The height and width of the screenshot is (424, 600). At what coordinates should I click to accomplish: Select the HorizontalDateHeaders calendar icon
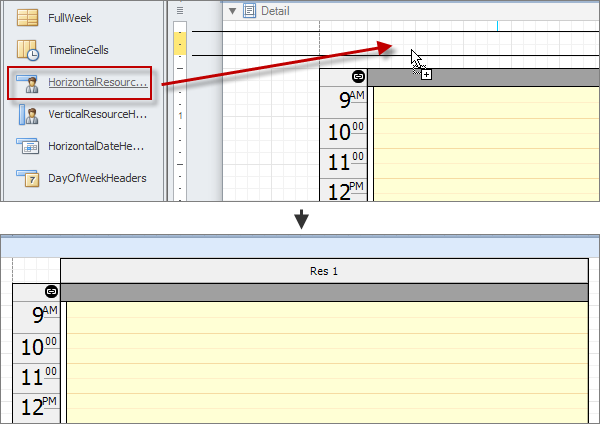pos(28,146)
